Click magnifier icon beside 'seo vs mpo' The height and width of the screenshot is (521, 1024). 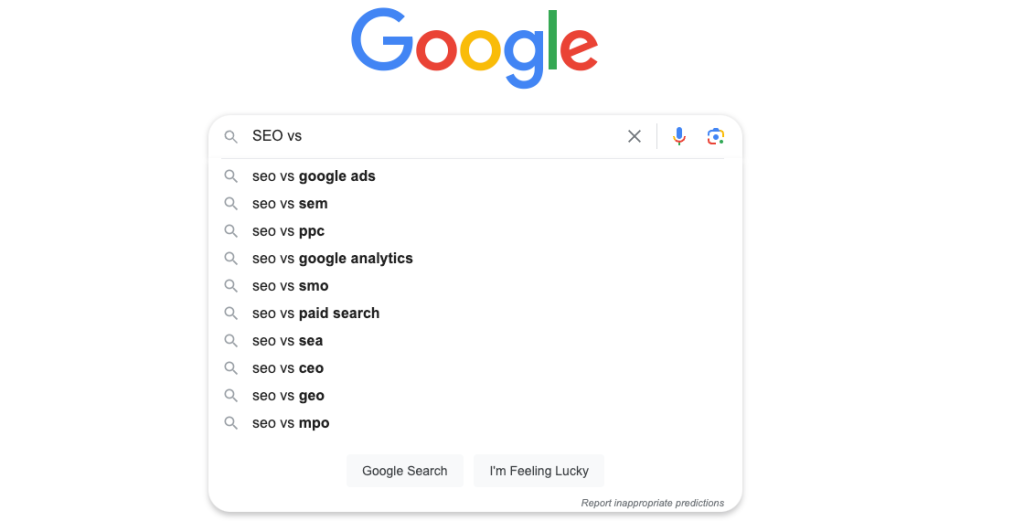click(x=231, y=422)
